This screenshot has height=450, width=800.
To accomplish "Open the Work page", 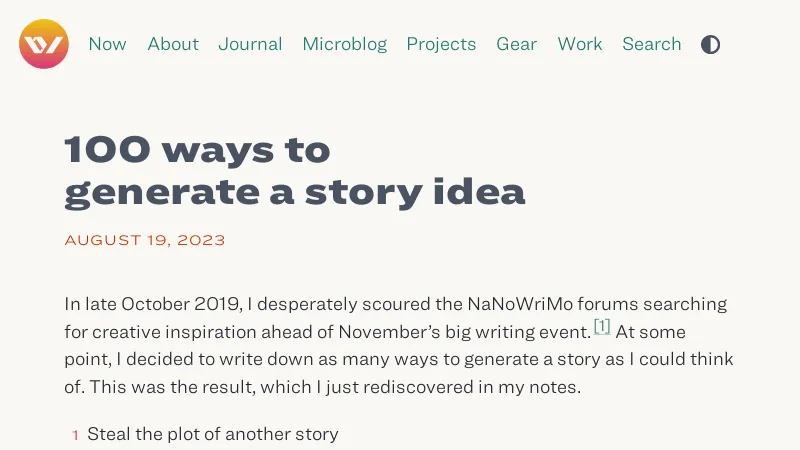I will 580,44.
